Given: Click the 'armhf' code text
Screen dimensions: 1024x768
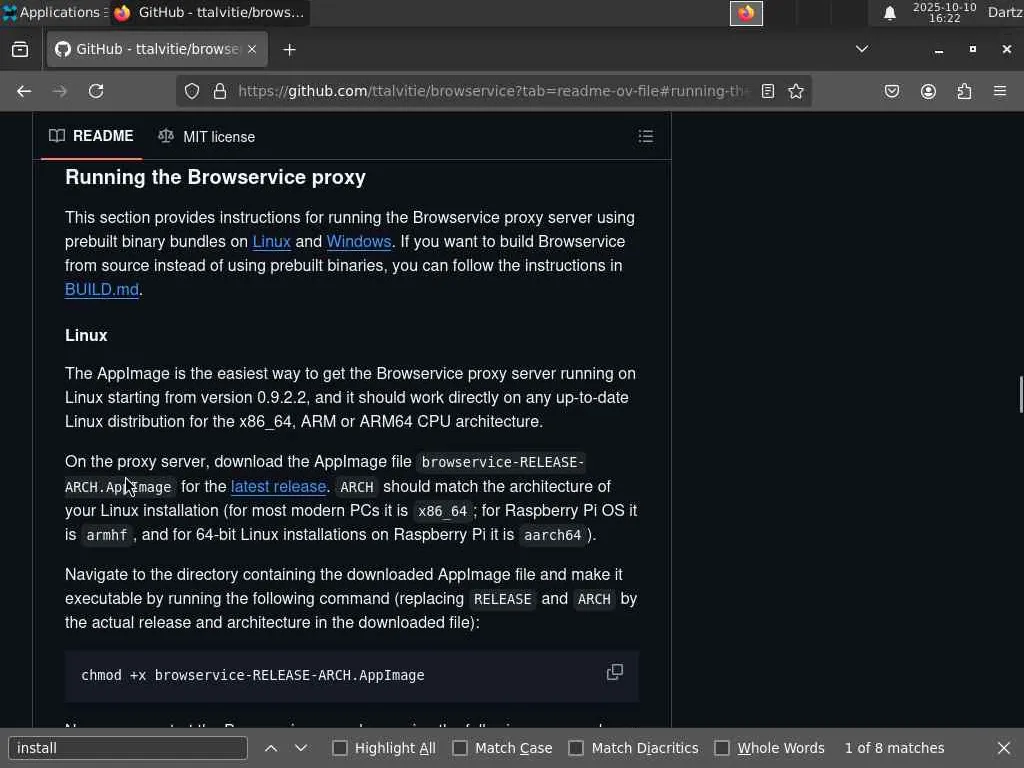Looking at the screenshot, I should tap(106, 536).
